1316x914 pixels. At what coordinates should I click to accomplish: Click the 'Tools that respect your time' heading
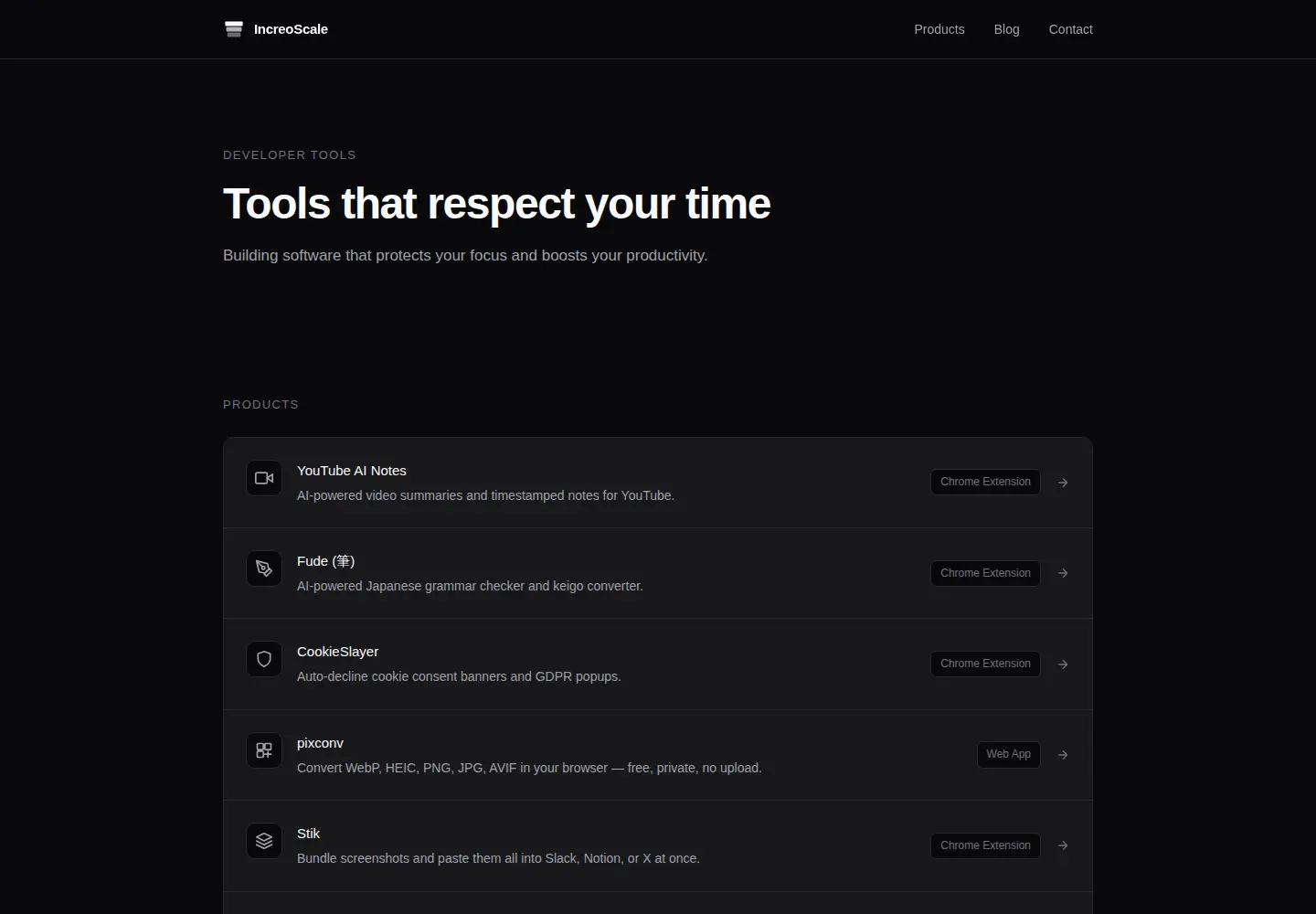click(497, 204)
